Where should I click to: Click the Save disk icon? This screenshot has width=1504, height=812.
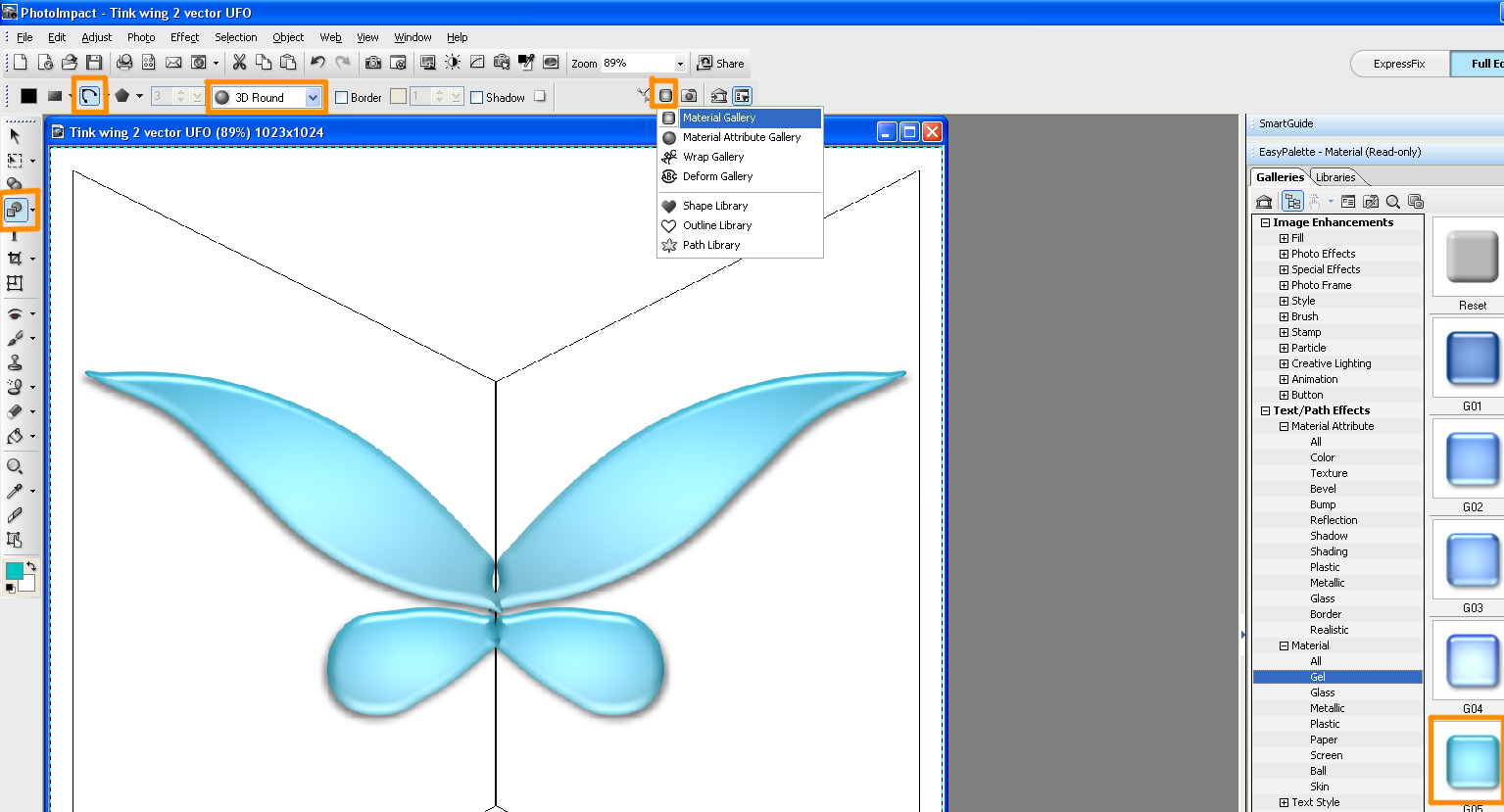click(x=94, y=63)
